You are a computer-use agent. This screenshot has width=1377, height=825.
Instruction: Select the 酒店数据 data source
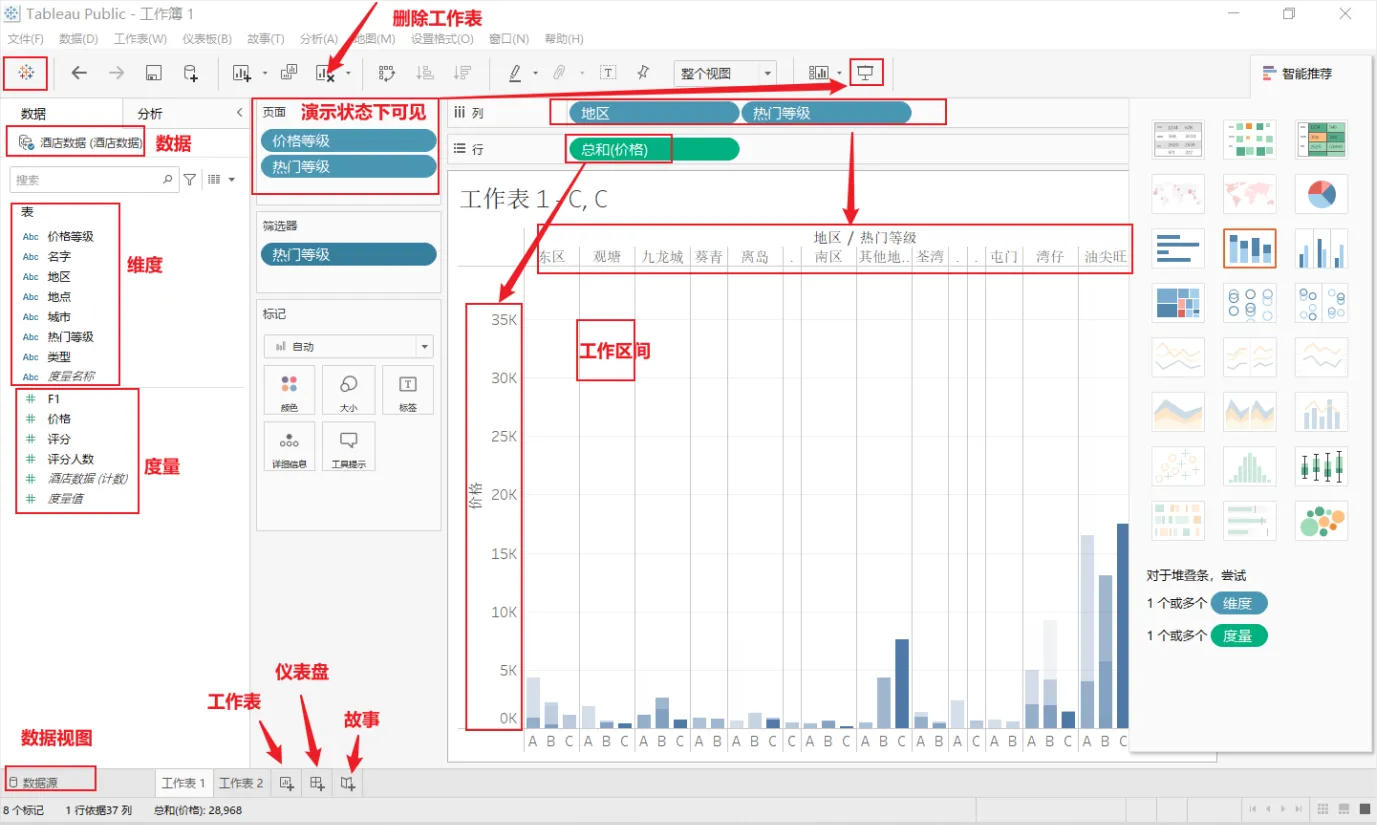pos(81,143)
